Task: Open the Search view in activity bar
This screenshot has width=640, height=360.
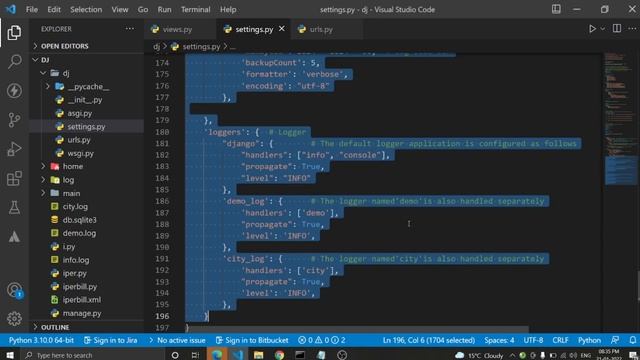Action: click(x=14, y=62)
